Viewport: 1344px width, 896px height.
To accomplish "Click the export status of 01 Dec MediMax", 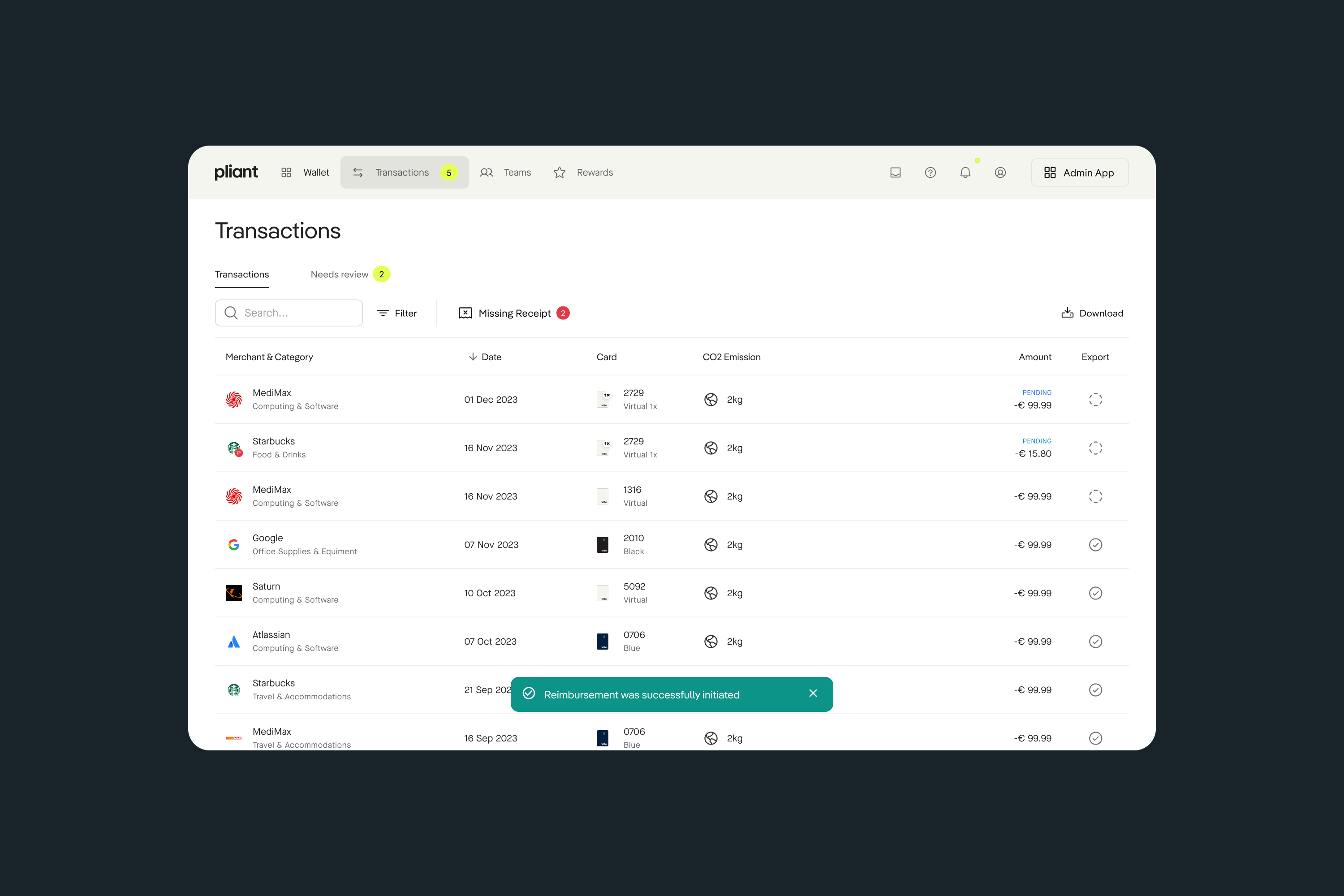I will [x=1095, y=400].
